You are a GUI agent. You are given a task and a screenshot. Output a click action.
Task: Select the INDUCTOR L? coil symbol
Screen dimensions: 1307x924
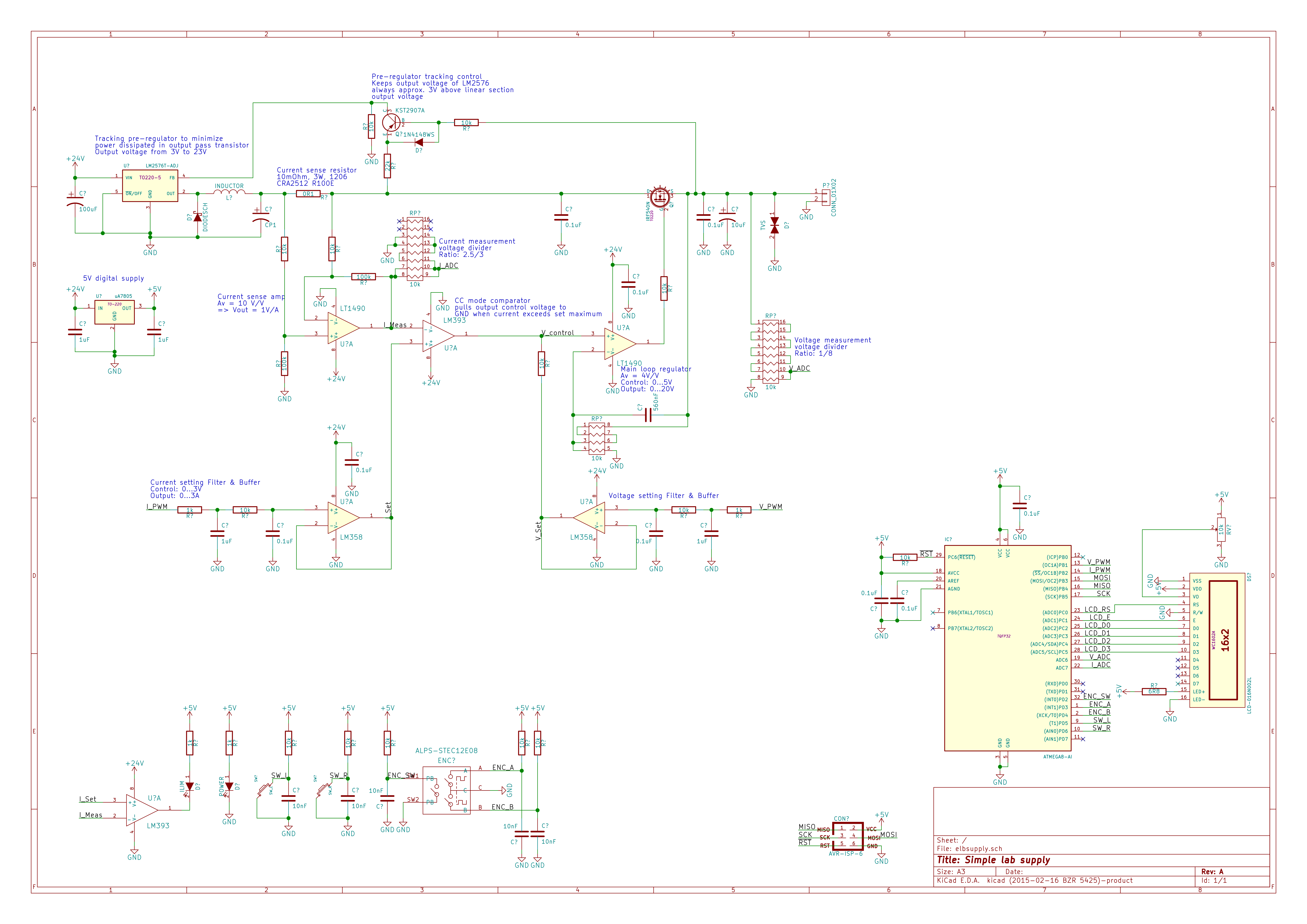tap(229, 192)
